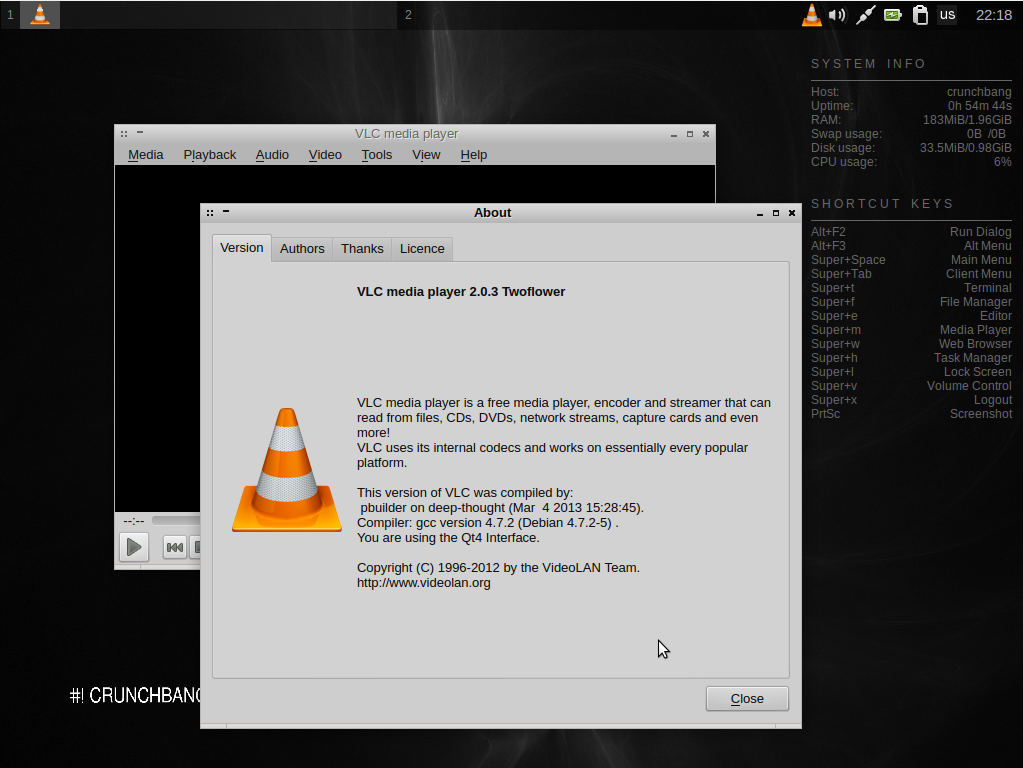Click the 22:18 clock in the panel

994,15
